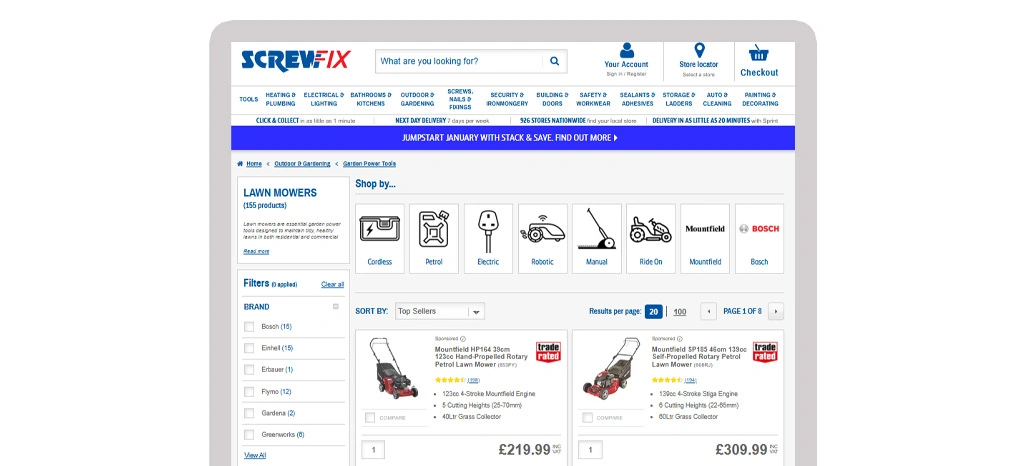Tick the Greenworks brand filter checkbox
This screenshot has height=466, width=1026.
coord(249,435)
